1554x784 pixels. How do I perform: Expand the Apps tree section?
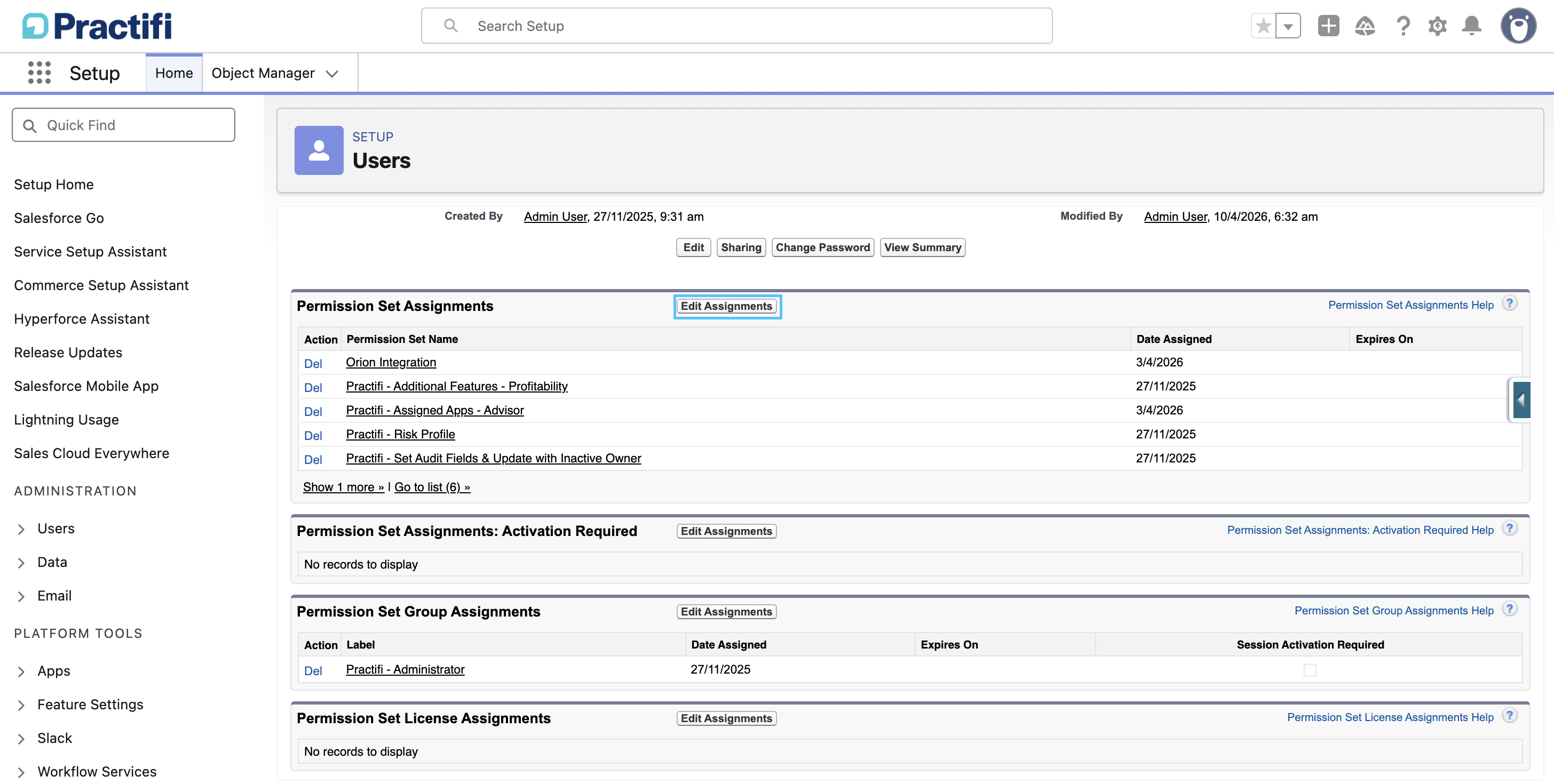[21, 671]
